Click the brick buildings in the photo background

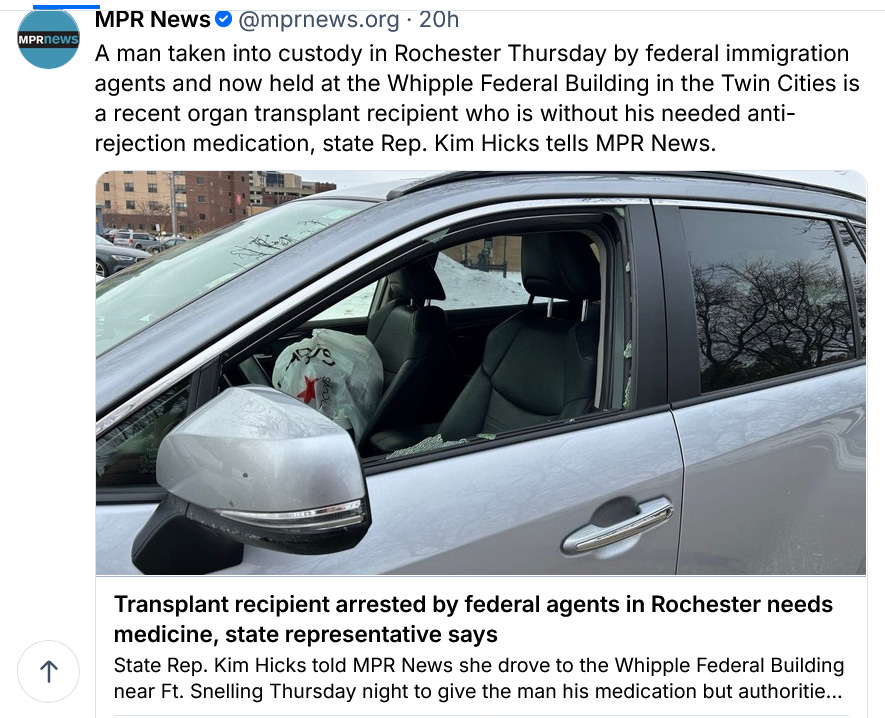coord(203,200)
